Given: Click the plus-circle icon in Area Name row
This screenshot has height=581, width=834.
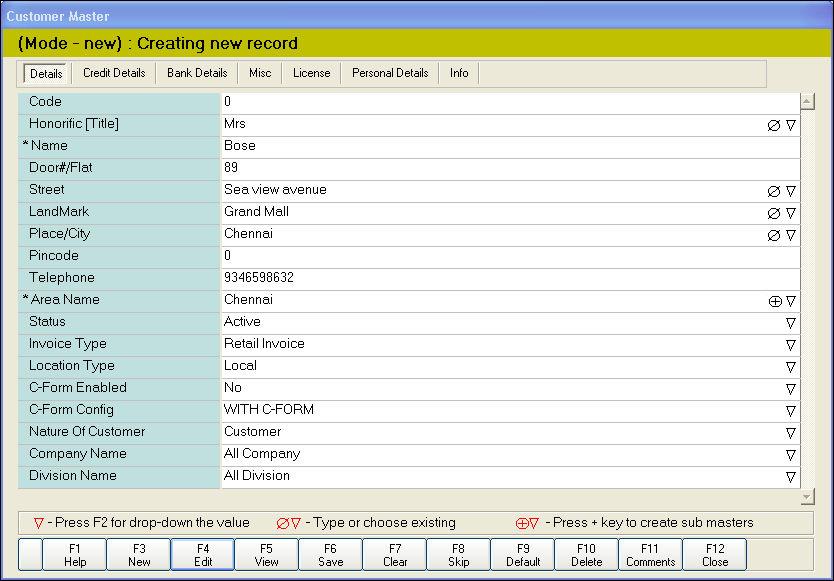Looking at the screenshot, I should point(774,301).
